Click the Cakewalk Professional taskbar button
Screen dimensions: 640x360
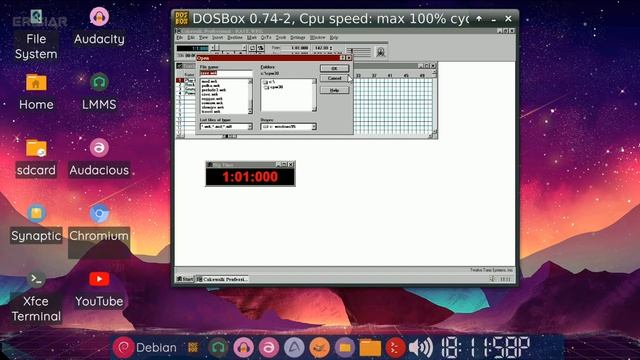[222, 279]
